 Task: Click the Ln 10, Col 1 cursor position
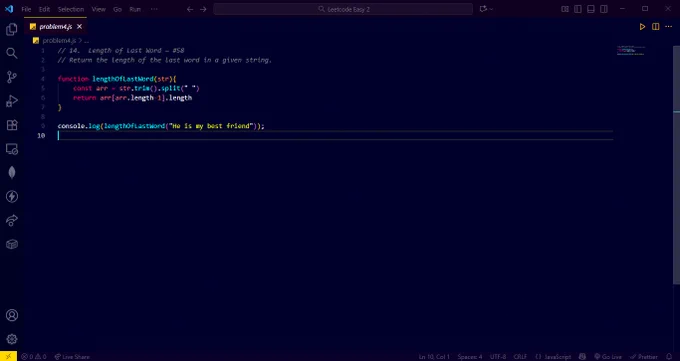point(434,357)
